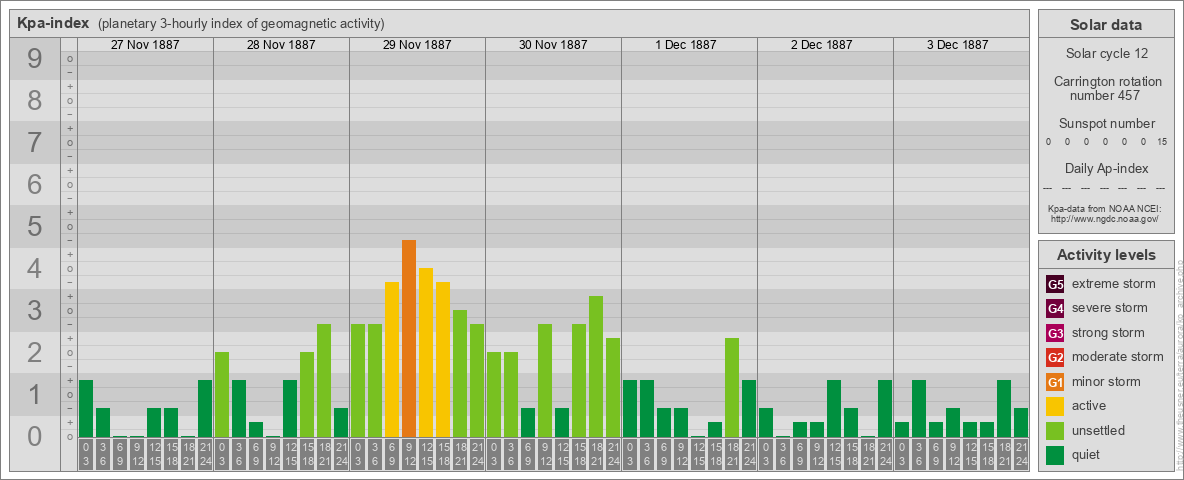Click the 'minor storm' legend label

1106,382
